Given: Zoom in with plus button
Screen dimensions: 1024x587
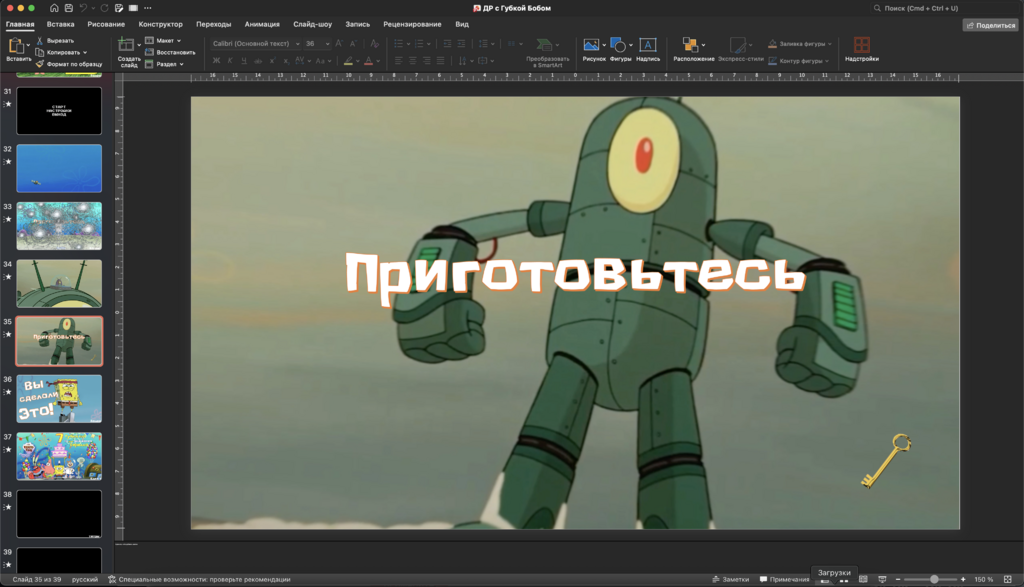Looking at the screenshot, I should [x=963, y=579].
